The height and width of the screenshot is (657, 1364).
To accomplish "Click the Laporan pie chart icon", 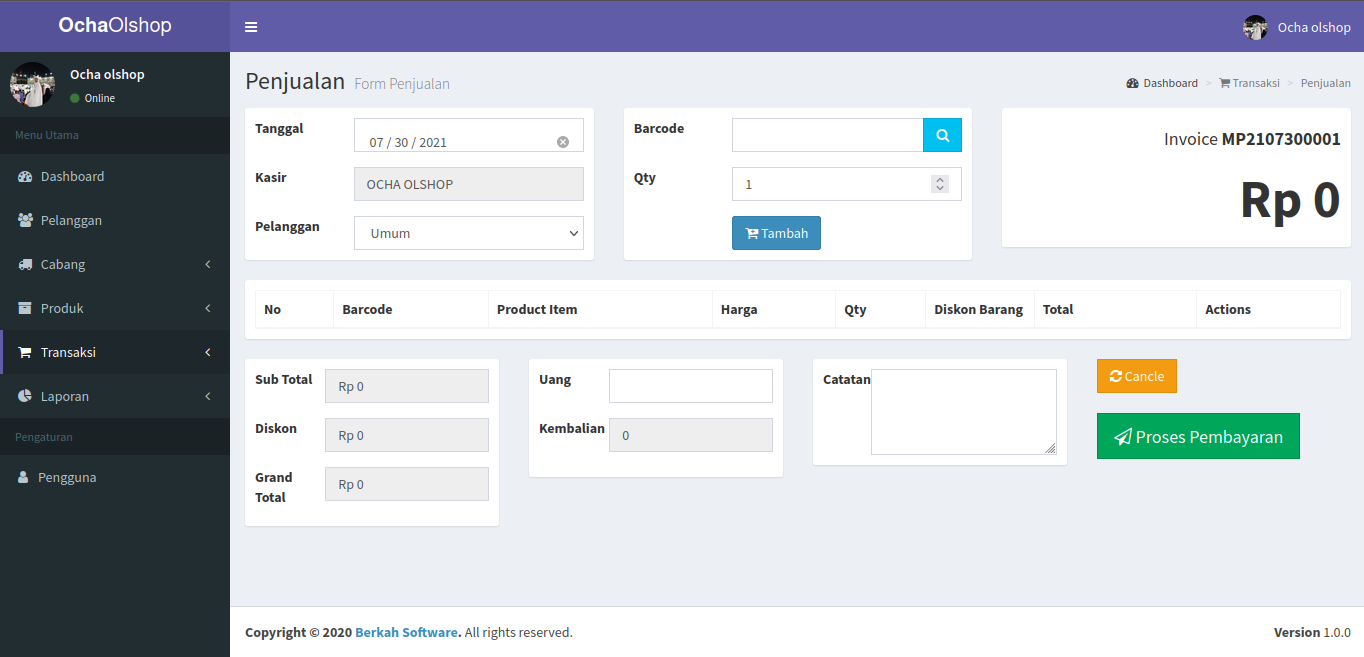I will tap(25, 397).
